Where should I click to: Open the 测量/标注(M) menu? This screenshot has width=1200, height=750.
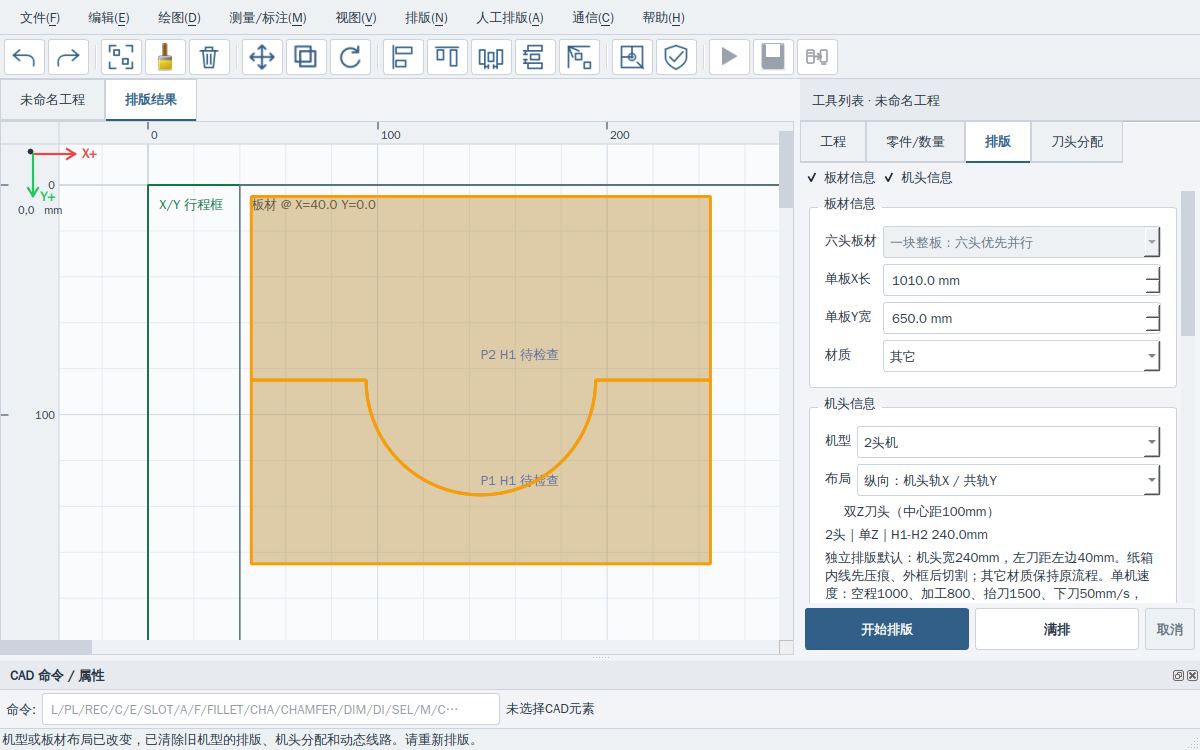coord(268,18)
